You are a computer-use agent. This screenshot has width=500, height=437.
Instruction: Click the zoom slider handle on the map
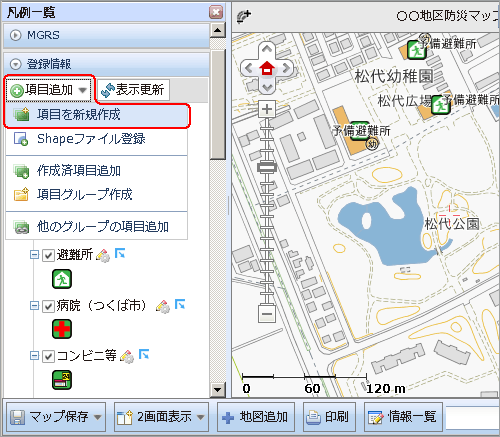point(267,167)
